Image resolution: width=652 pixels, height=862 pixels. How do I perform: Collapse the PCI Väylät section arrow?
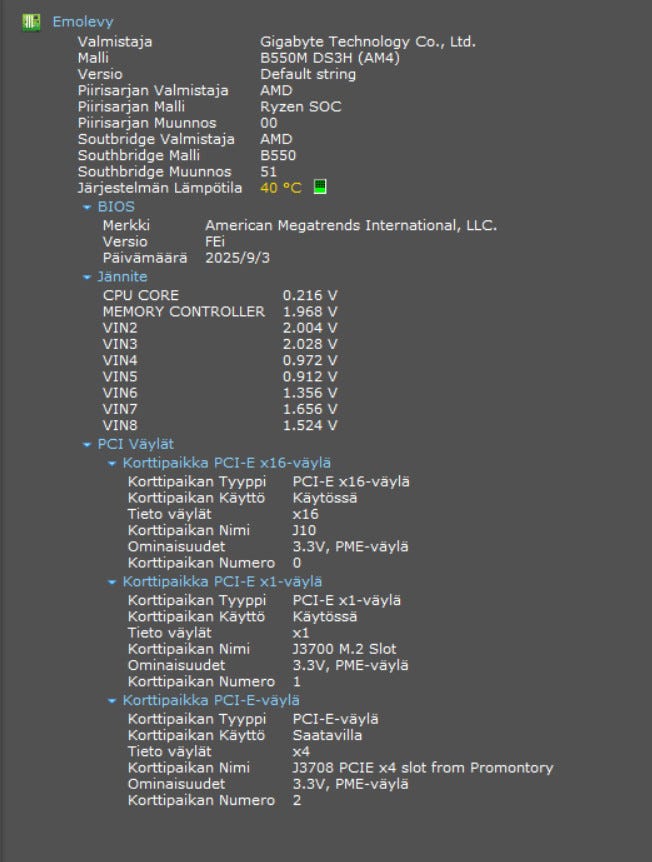point(86,444)
